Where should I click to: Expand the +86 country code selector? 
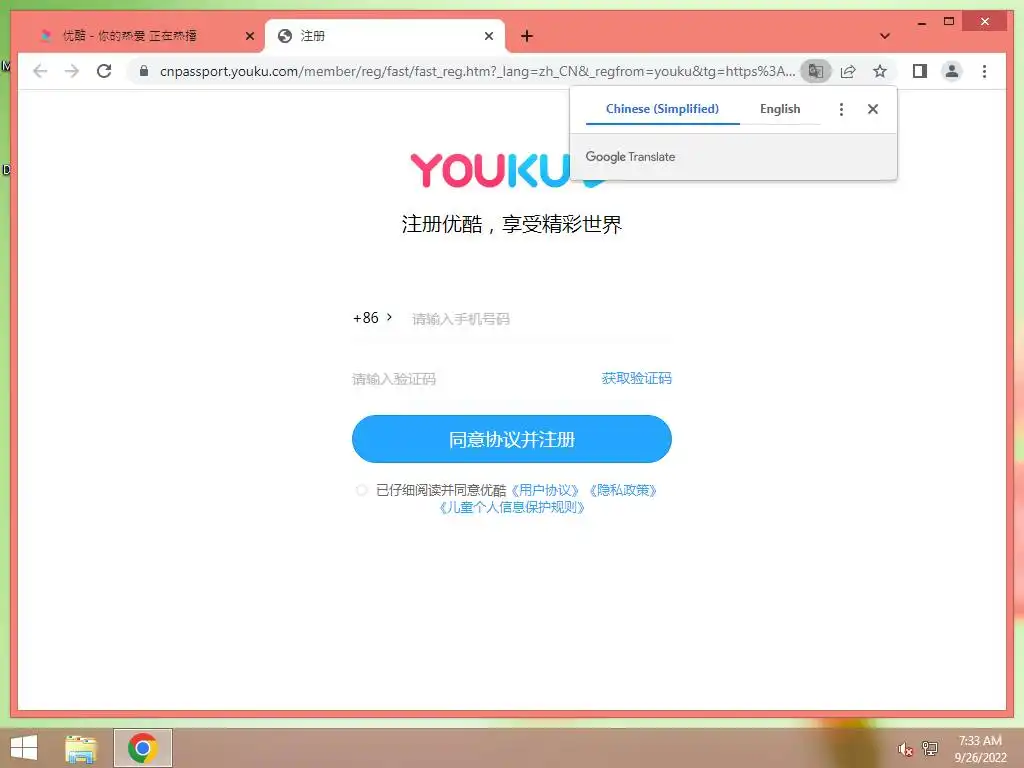point(372,318)
